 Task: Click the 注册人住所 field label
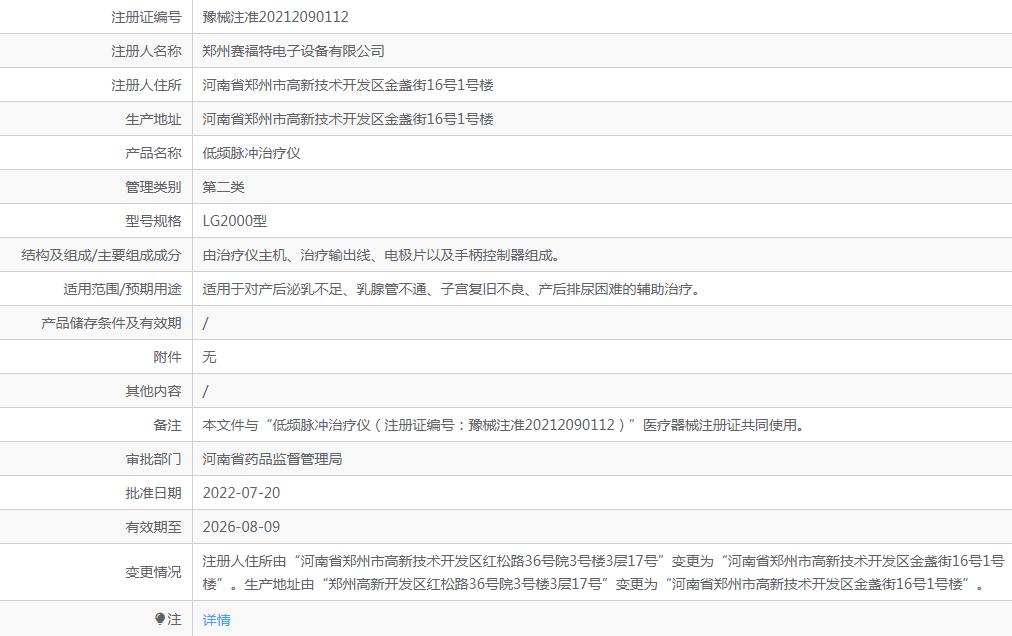coord(146,85)
